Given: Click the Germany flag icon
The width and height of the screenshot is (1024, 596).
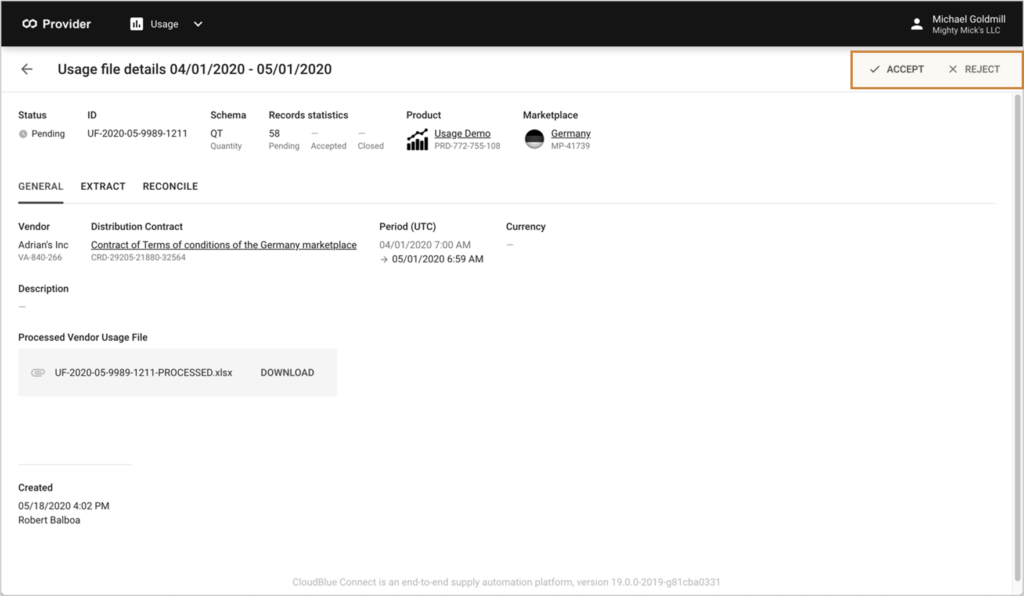Looking at the screenshot, I should 534,139.
